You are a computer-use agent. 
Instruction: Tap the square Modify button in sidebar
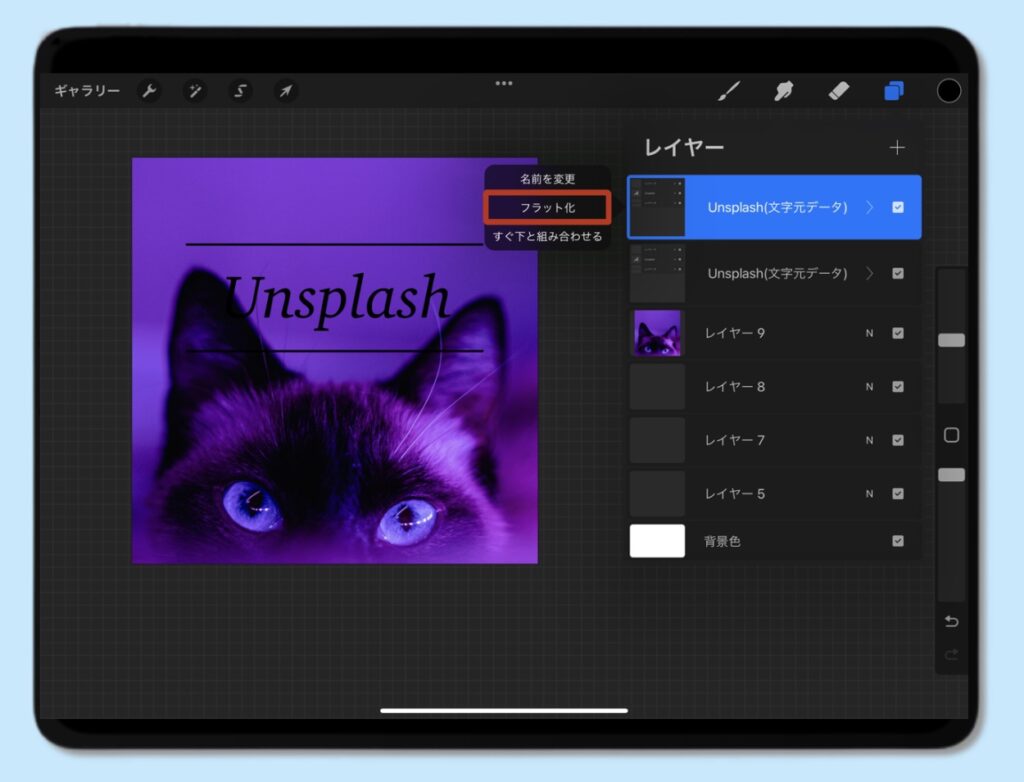[x=952, y=435]
